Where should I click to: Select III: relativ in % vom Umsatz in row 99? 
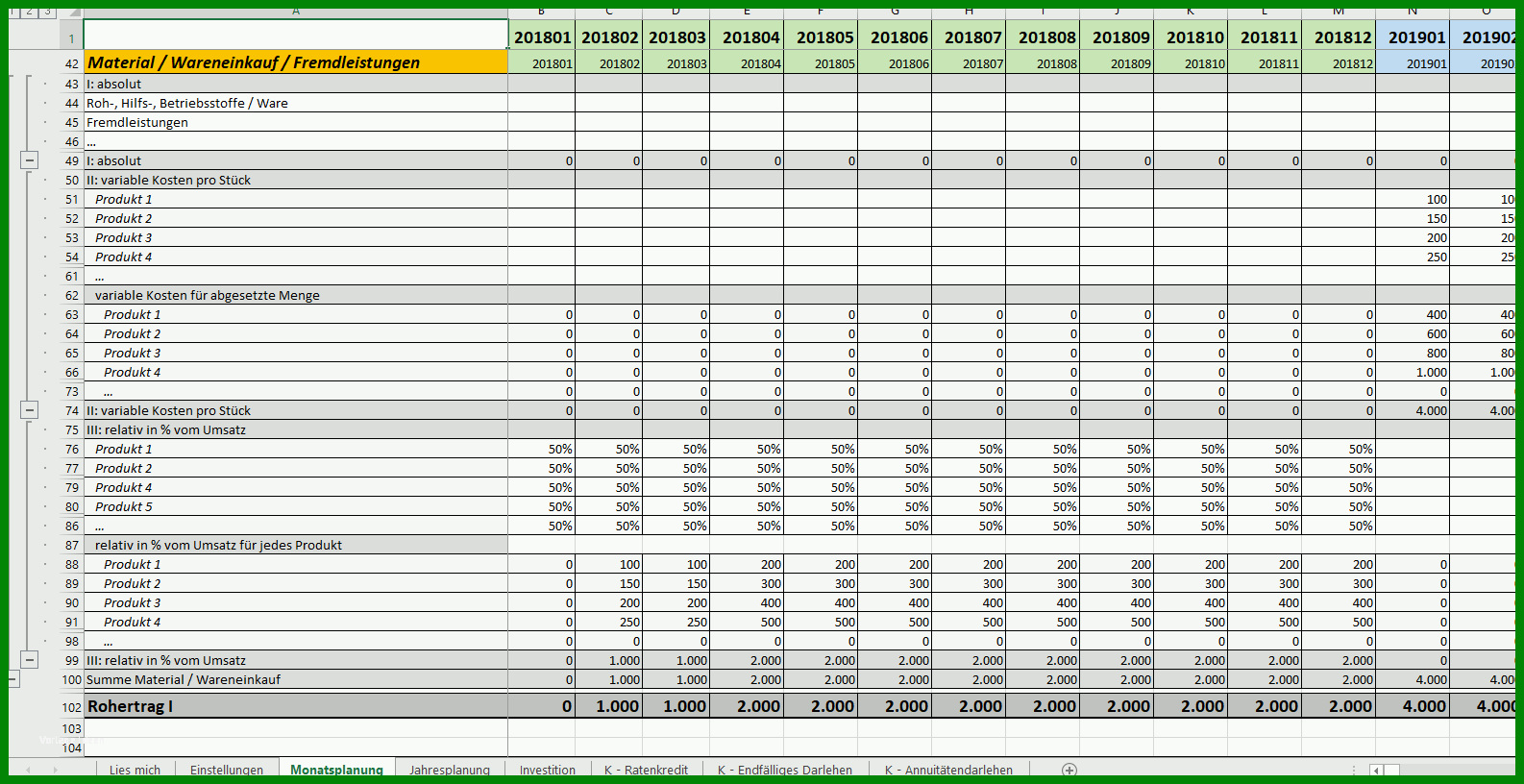(296, 660)
